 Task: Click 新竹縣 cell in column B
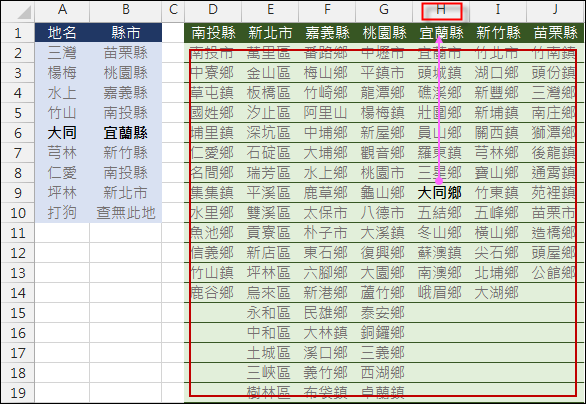click(x=126, y=153)
